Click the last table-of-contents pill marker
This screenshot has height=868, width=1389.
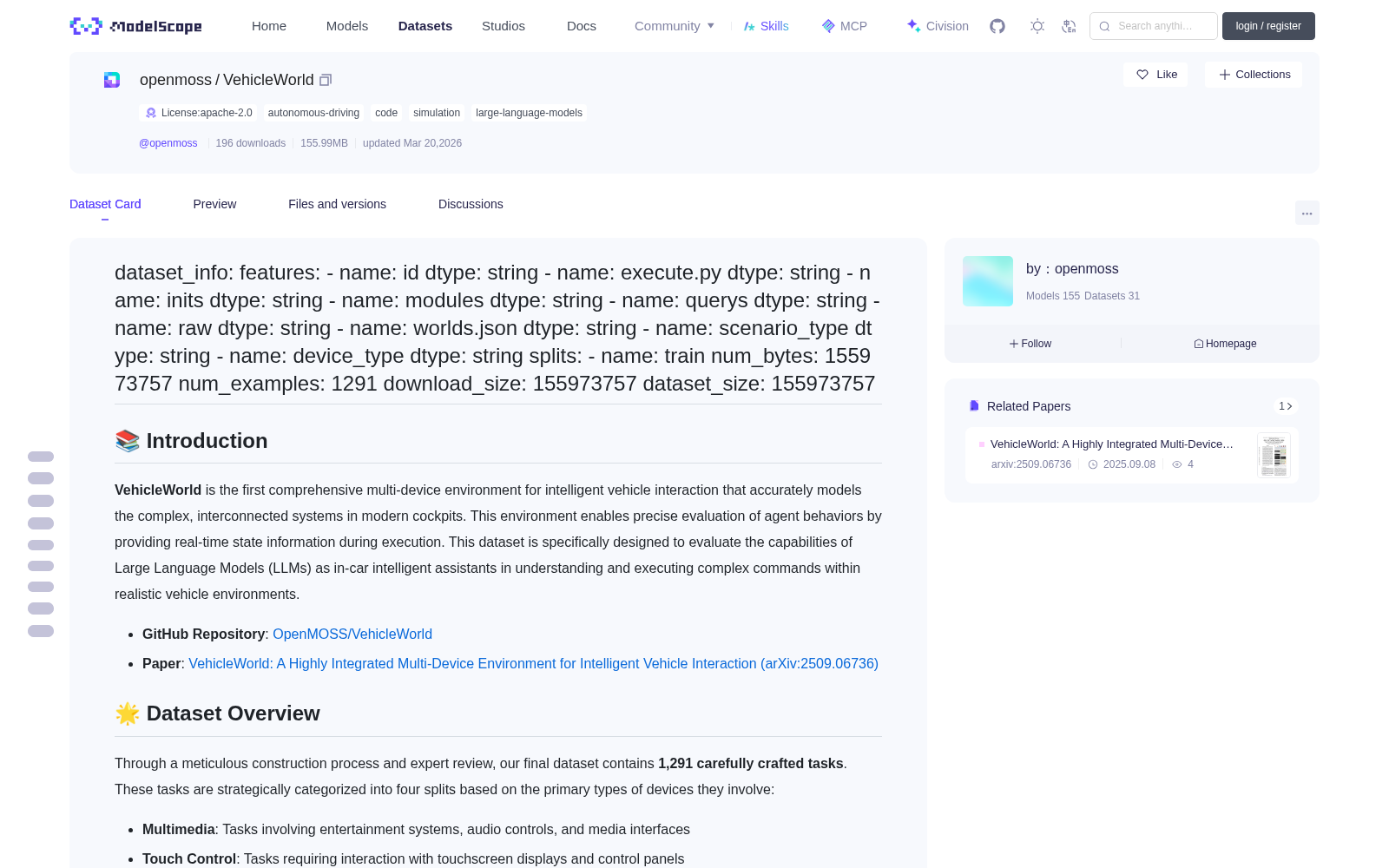(x=41, y=631)
